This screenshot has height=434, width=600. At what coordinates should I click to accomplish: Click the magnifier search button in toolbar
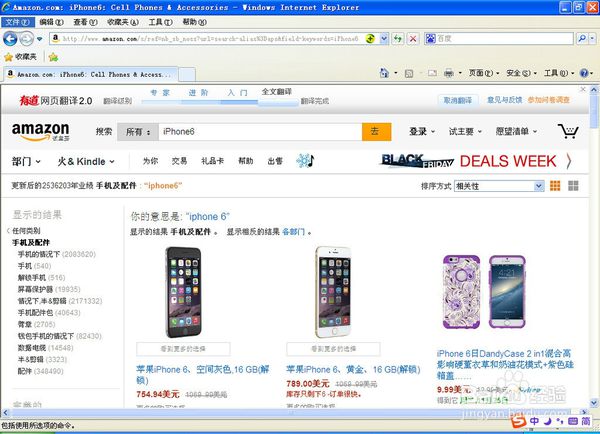pos(581,39)
